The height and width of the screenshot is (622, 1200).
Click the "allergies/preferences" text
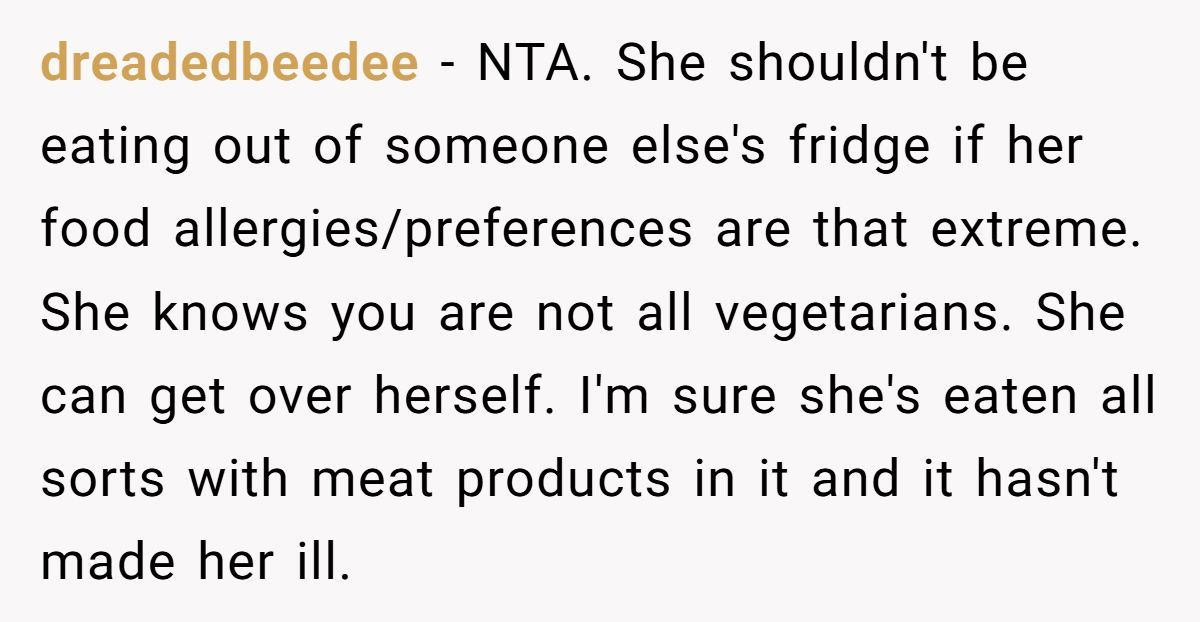(x=433, y=230)
